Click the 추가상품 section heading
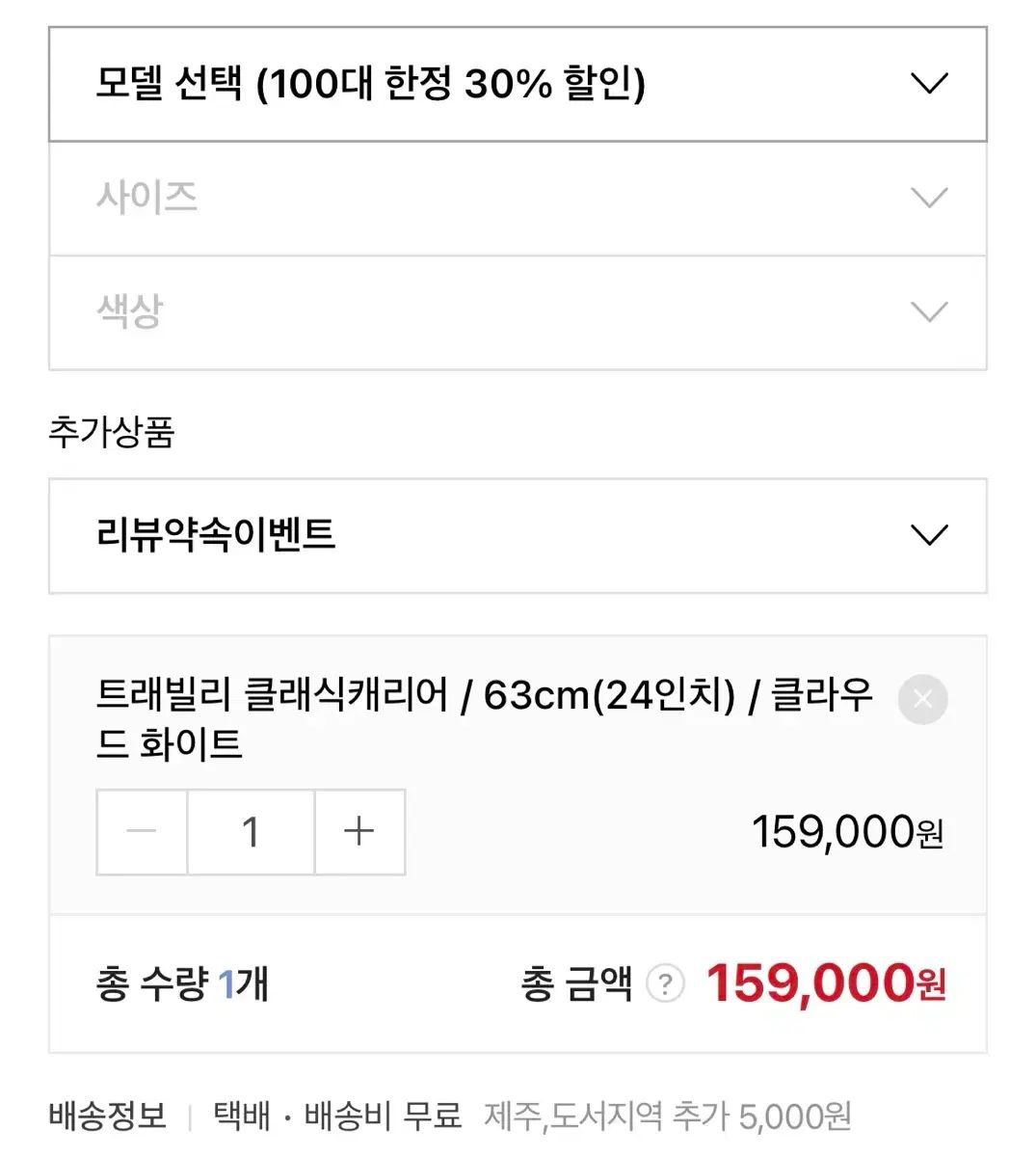1036x1157 pixels. (112, 431)
